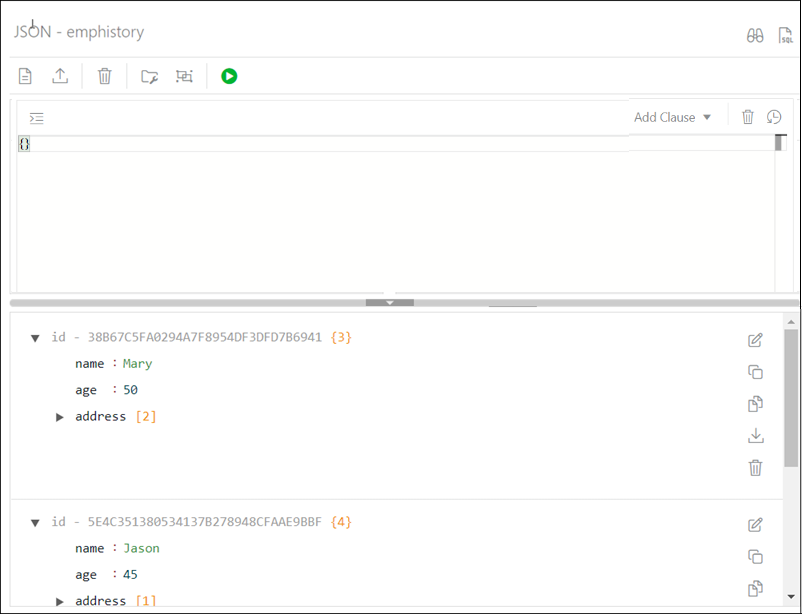This screenshot has height=614, width=802.
Task: Click the clone icon for Jason document
Action: [755, 557]
